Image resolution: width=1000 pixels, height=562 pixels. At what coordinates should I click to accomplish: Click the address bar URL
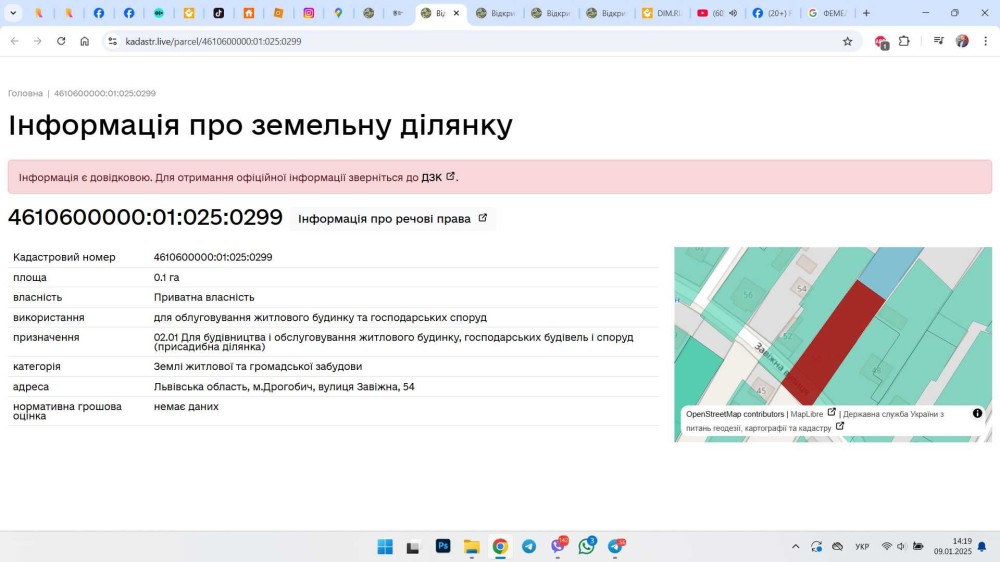tap(214, 41)
